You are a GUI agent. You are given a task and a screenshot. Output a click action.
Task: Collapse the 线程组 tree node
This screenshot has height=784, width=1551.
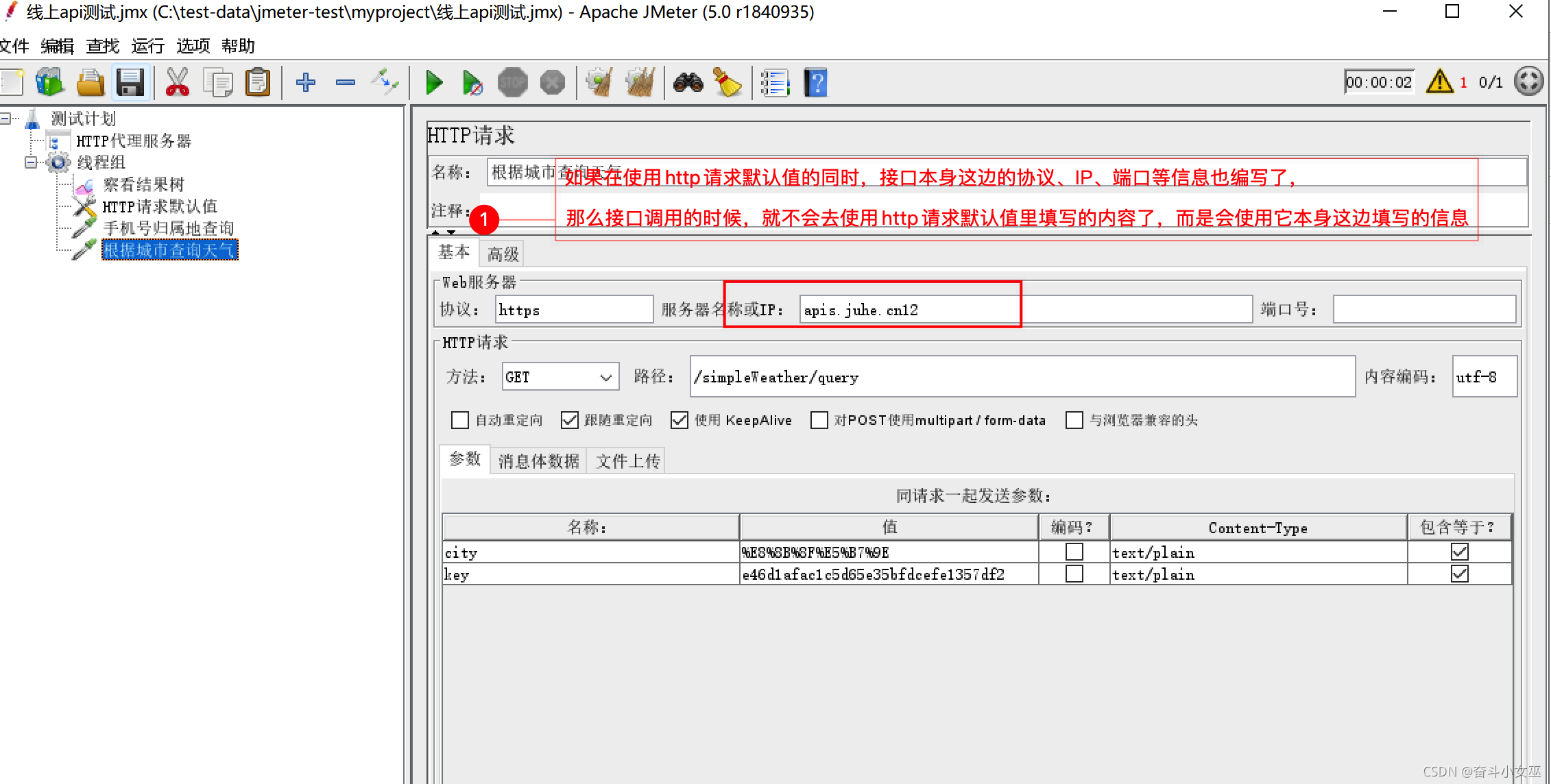31,162
